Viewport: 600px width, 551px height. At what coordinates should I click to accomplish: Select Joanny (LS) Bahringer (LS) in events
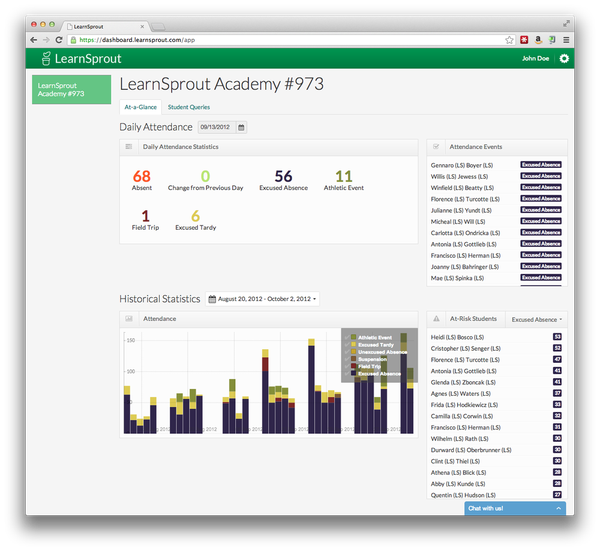[x=465, y=267]
